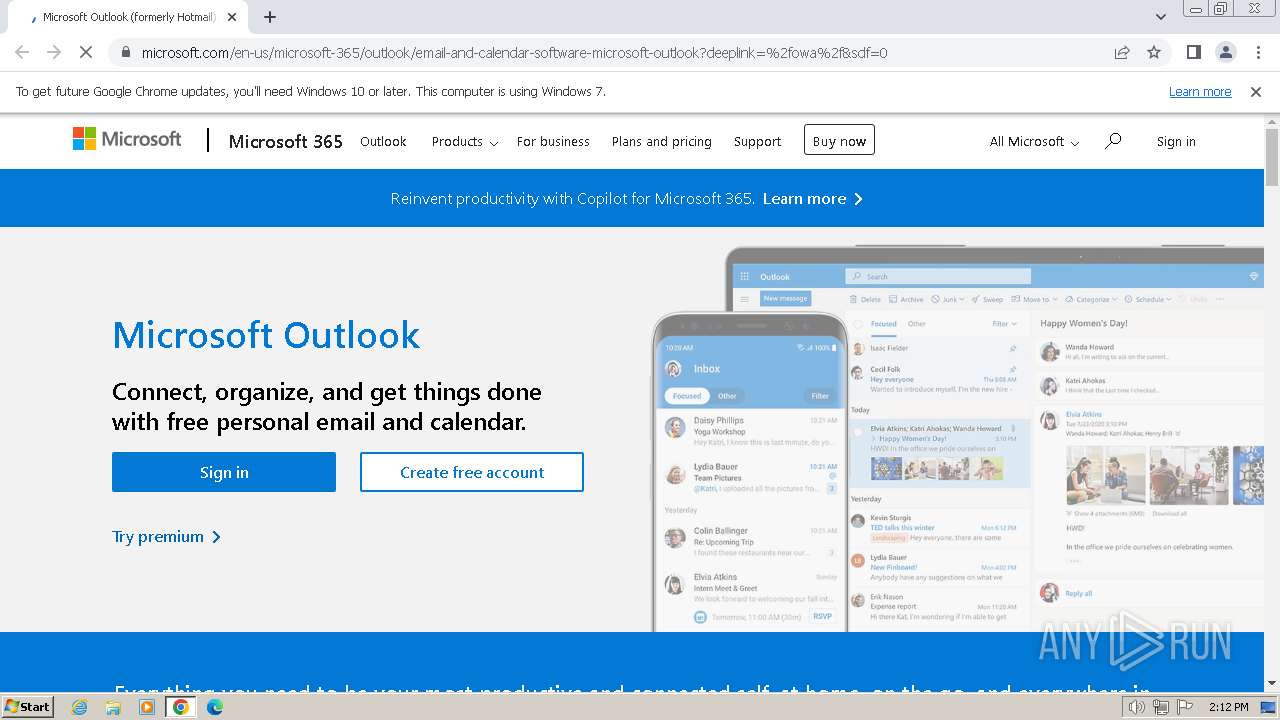The height and width of the screenshot is (720, 1280).
Task: Open the Support nav item
Action: (x=757, y=141)
